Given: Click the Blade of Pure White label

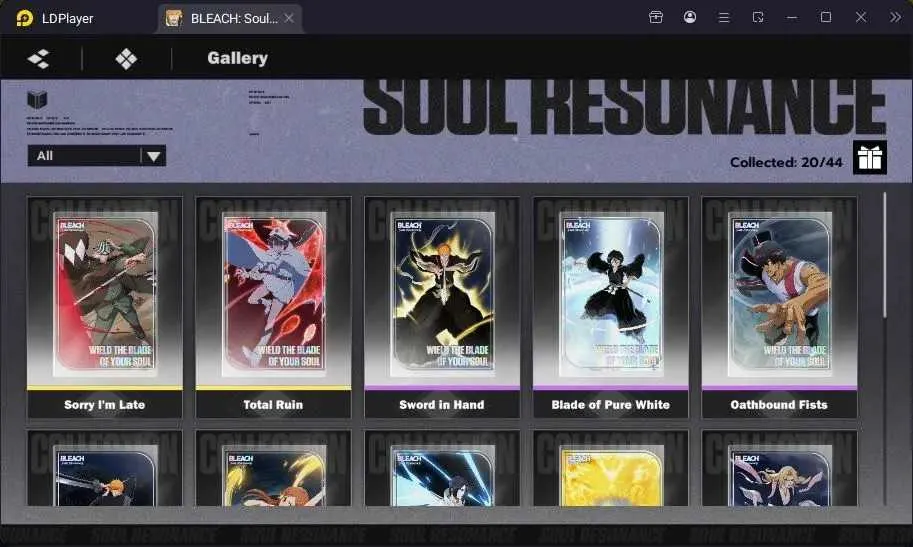Looking at the screenshot, I should [x=611, y=404].
